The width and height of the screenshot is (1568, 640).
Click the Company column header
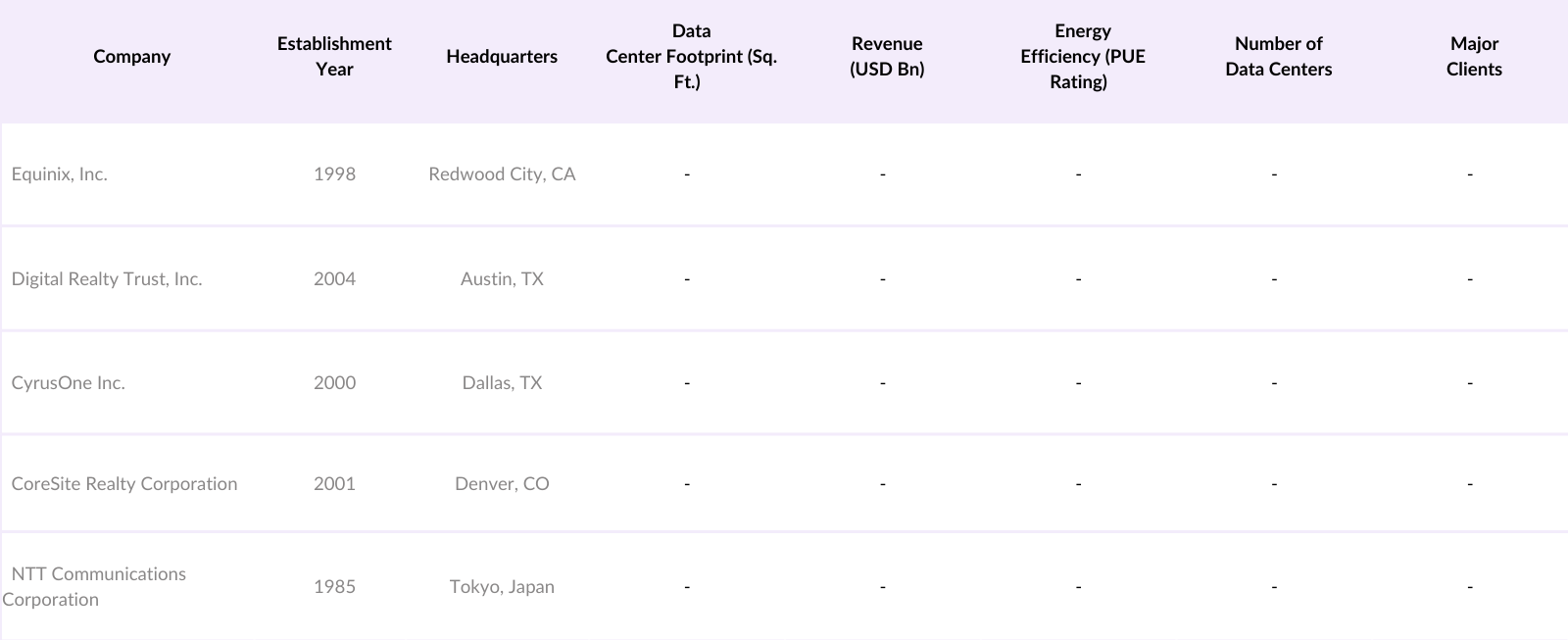pos(131,57)
